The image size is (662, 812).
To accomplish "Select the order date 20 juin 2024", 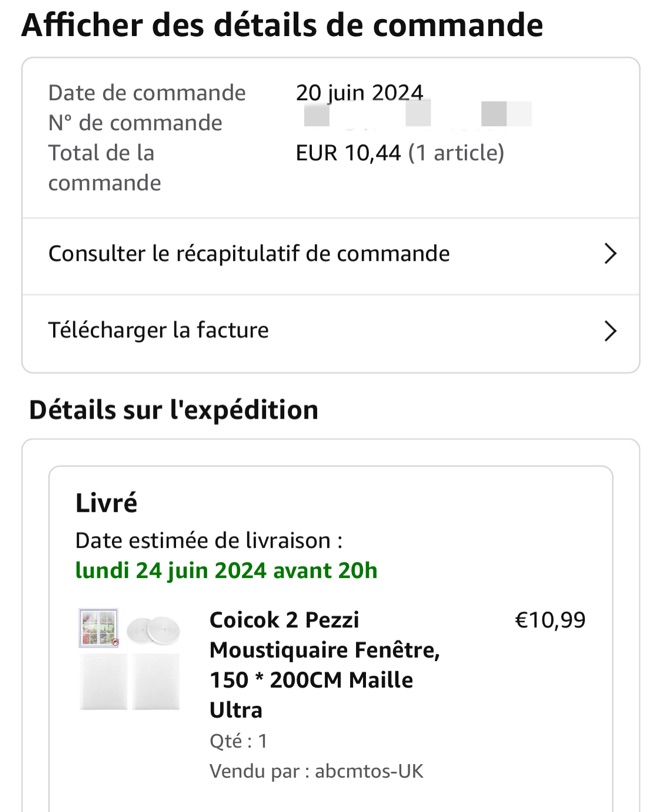I will [359, 93].
